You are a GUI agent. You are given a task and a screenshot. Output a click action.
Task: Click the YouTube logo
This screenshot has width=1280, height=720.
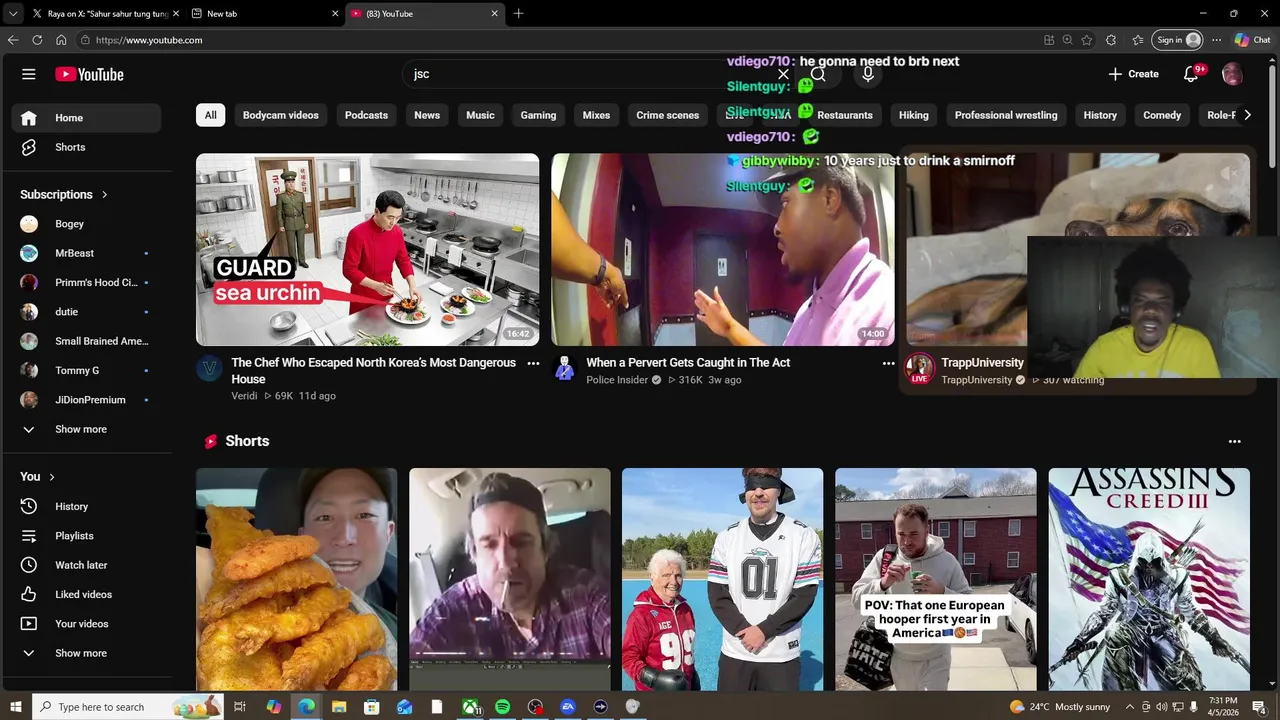pyautogui.click(x=89, y=74)
